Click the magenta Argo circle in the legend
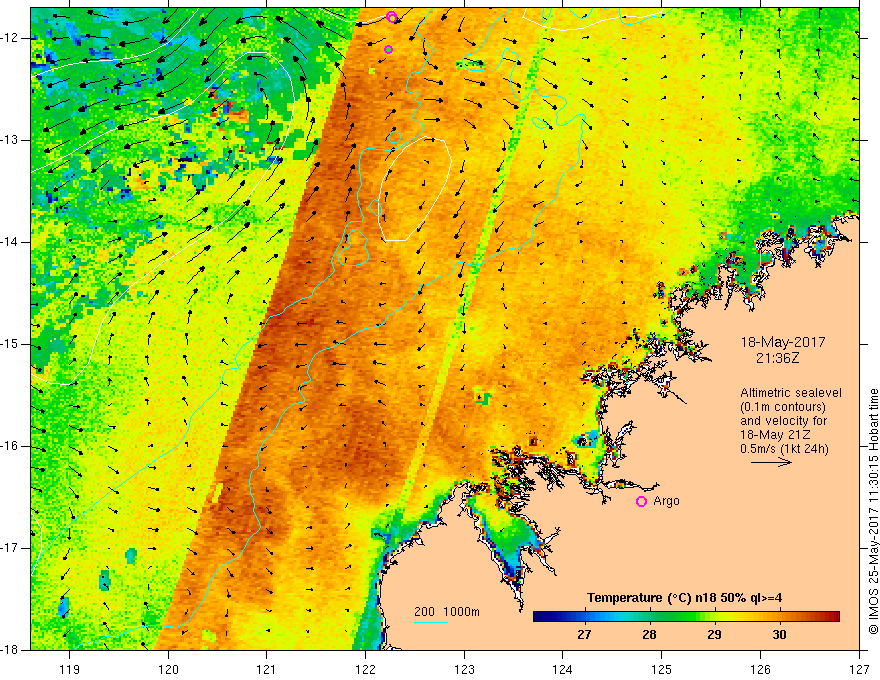880x680 pixels. coord(641,501)
